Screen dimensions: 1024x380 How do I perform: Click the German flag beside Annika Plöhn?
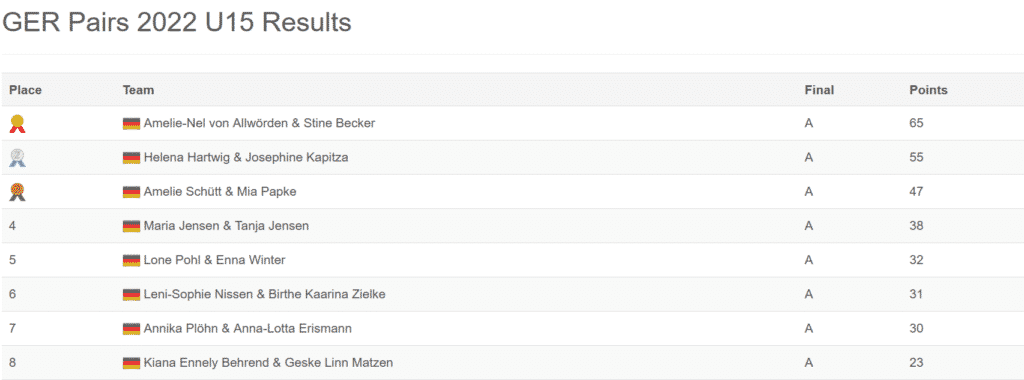coord(131,328)
